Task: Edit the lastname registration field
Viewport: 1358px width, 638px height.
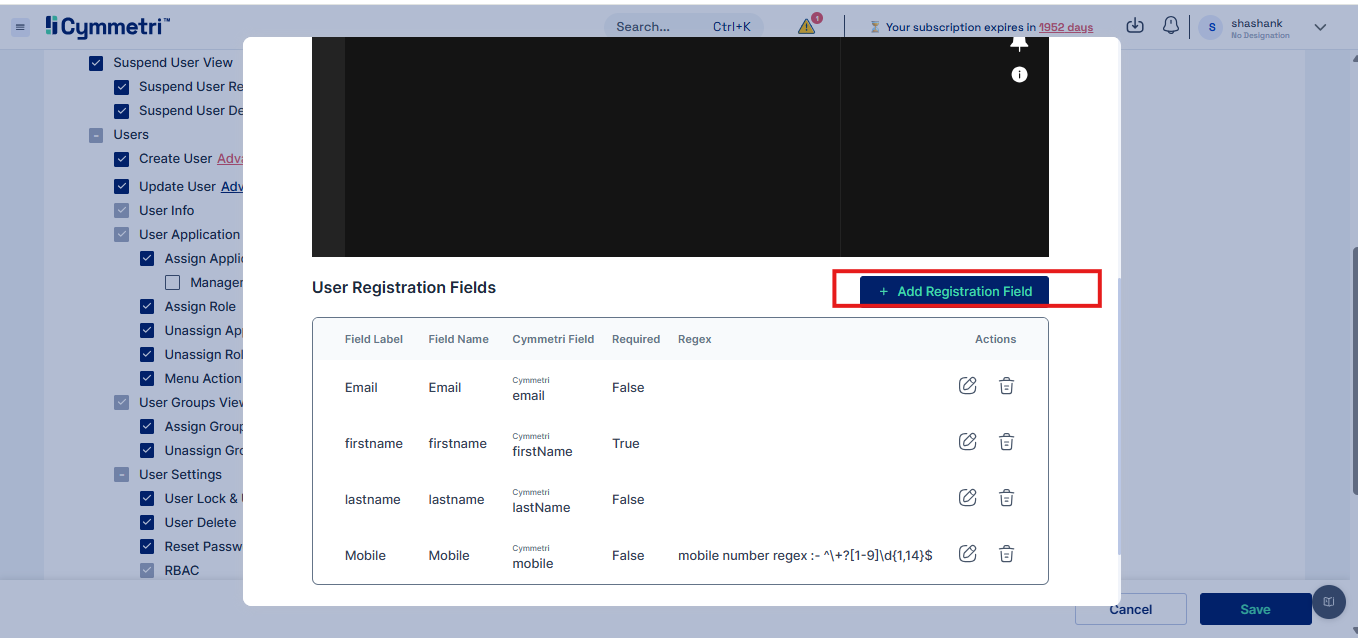Action: point(967,498)
